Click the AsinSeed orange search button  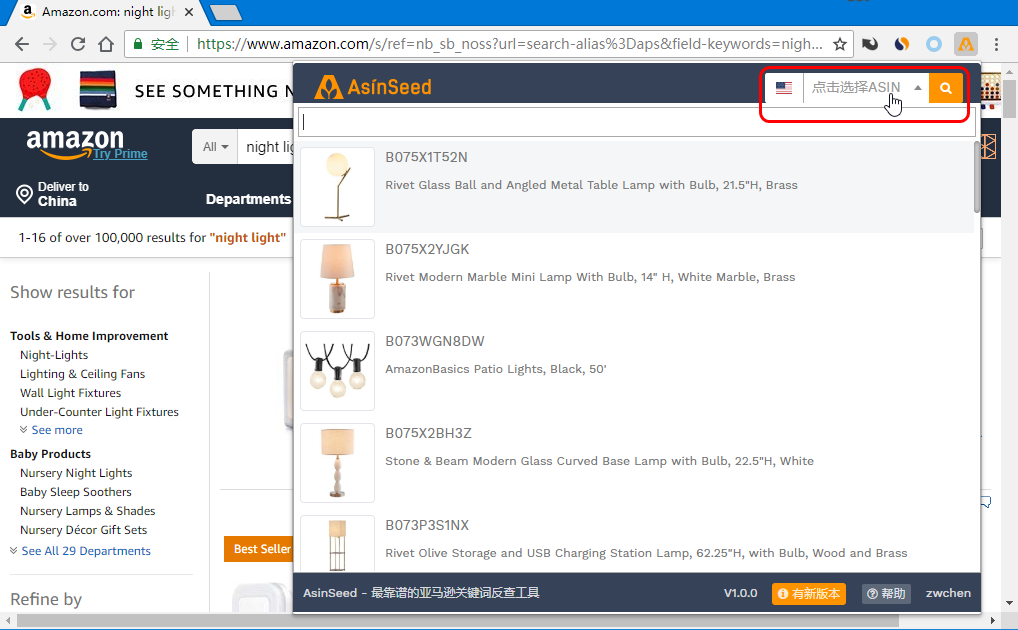945,88
